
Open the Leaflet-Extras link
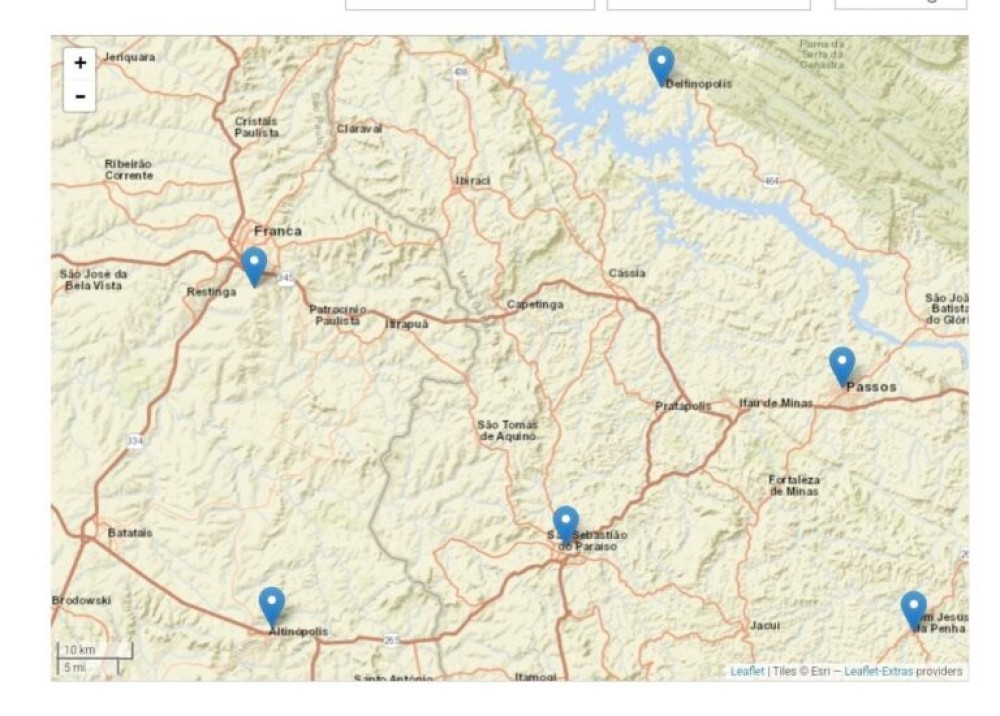pyautogui.click(x=878, y=671)
